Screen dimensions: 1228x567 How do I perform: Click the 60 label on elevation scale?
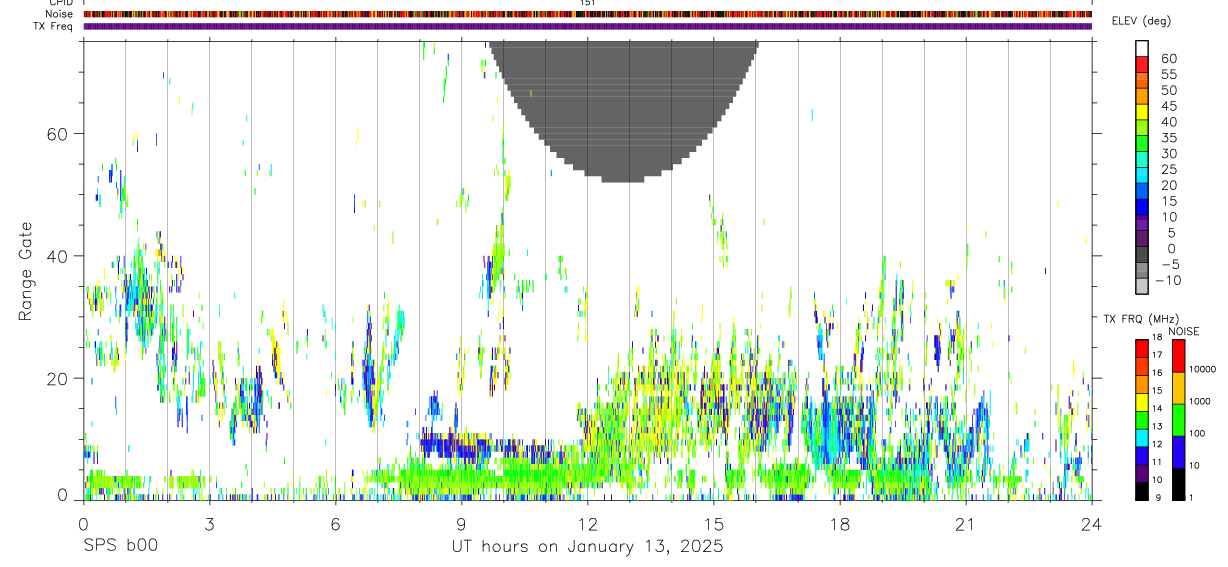click(1168, 59)
